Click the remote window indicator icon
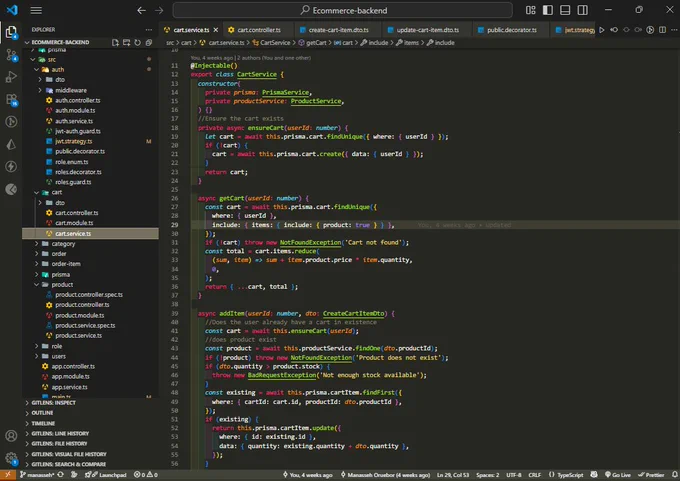680x481 pixels. [7, 475]
